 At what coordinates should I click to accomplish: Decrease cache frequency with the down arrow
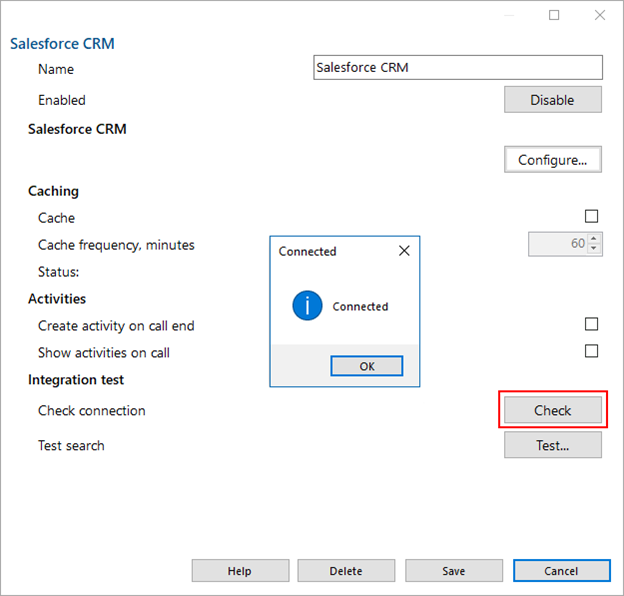click(594, 248)
